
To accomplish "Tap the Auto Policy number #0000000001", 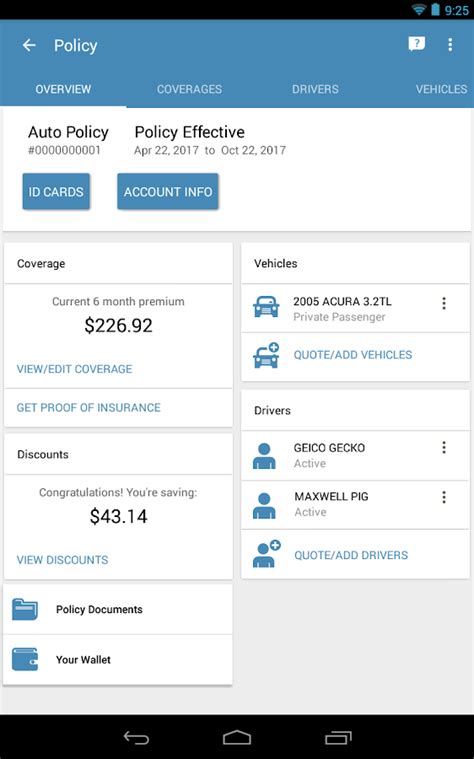I will 64,151.
